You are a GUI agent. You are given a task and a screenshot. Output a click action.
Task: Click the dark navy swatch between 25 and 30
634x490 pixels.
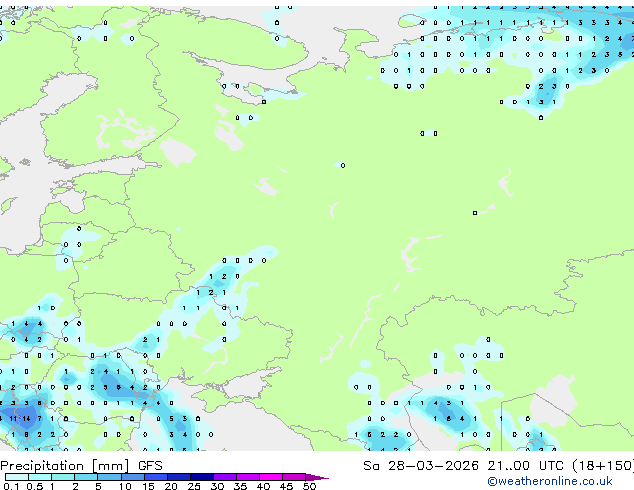pyautogui.click(x=202, y=477)
